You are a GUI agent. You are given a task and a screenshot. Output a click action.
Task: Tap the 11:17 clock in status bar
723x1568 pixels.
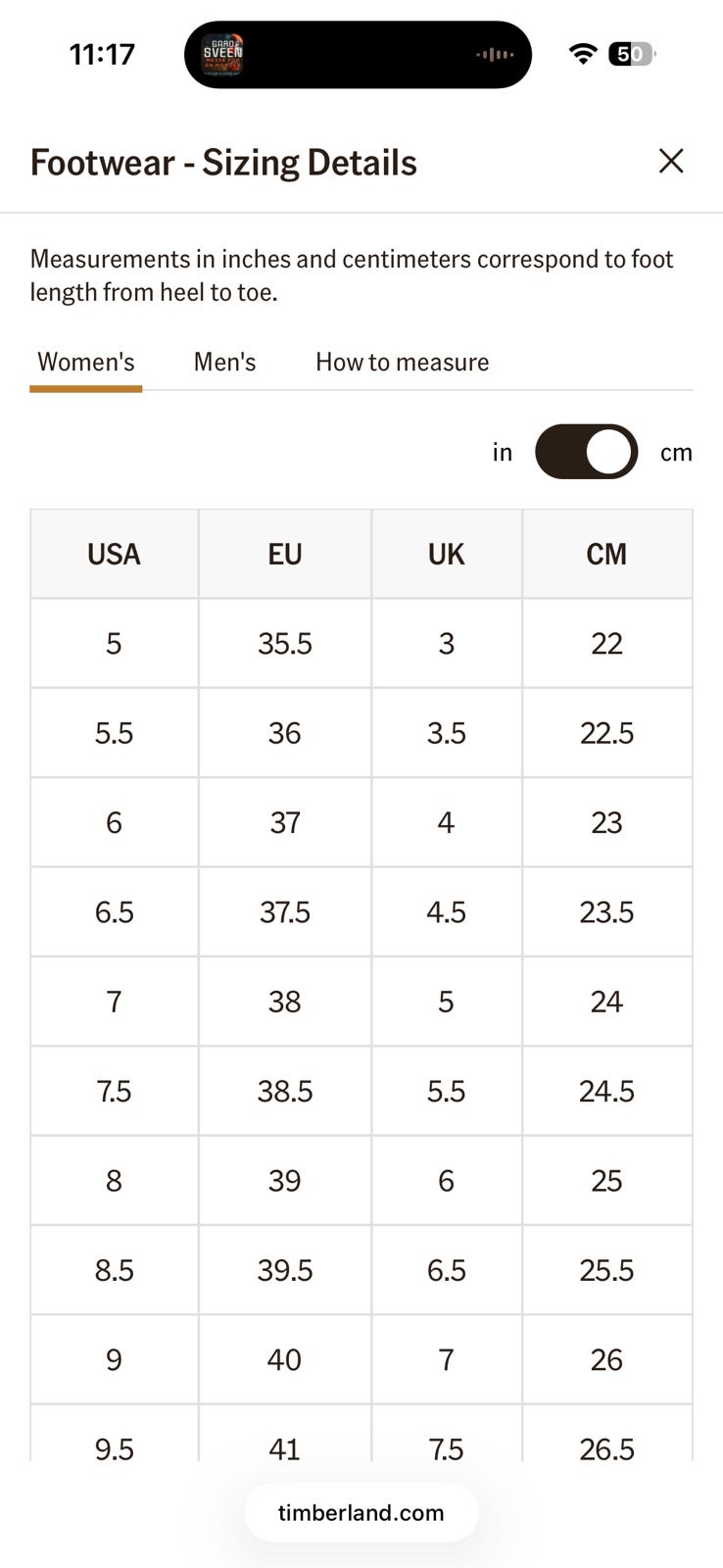coord(102,54)
